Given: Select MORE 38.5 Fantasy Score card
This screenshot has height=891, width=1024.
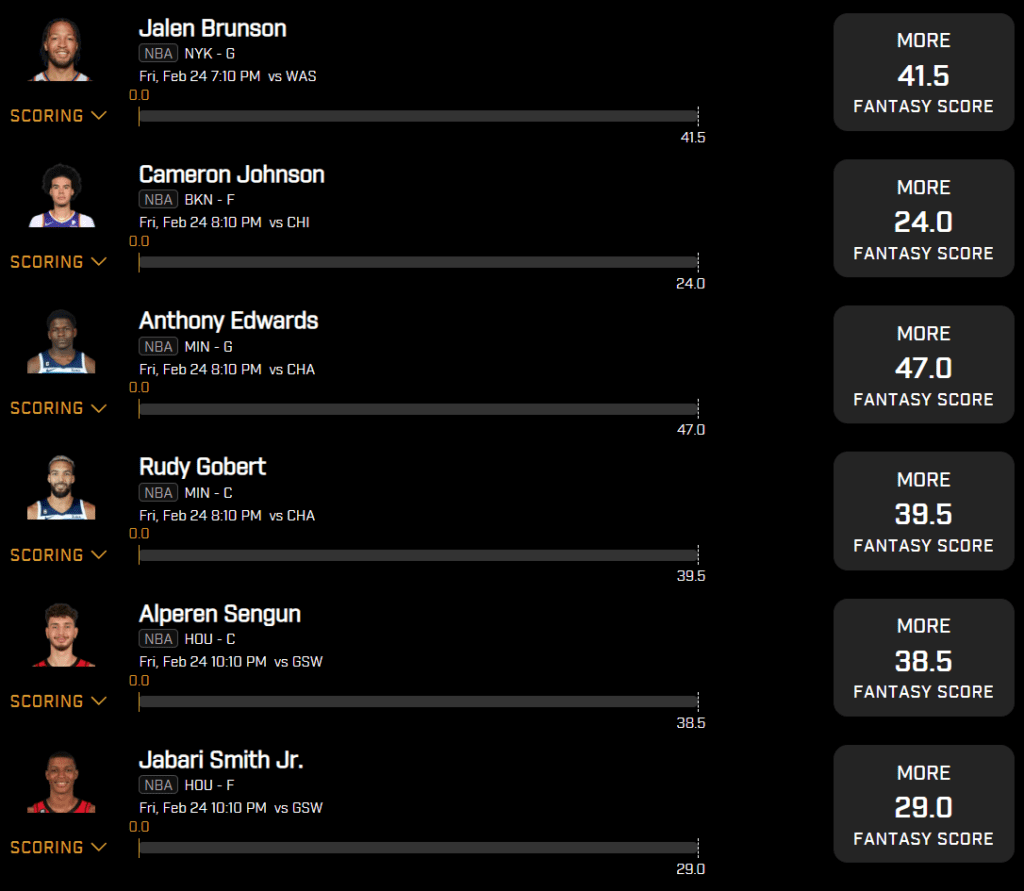Looking at the screenshot, I should (923, 658).
